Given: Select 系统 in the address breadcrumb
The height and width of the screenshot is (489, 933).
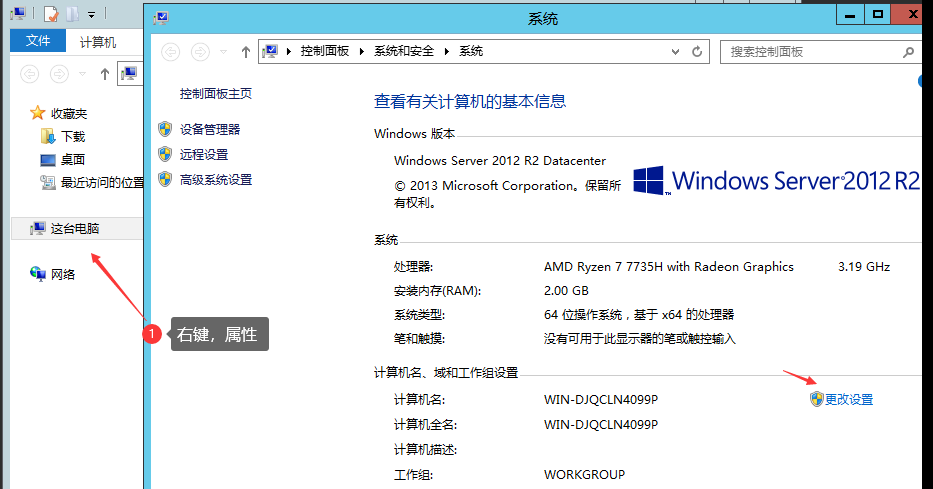Looking at the screenshot, I should point(471,51).
